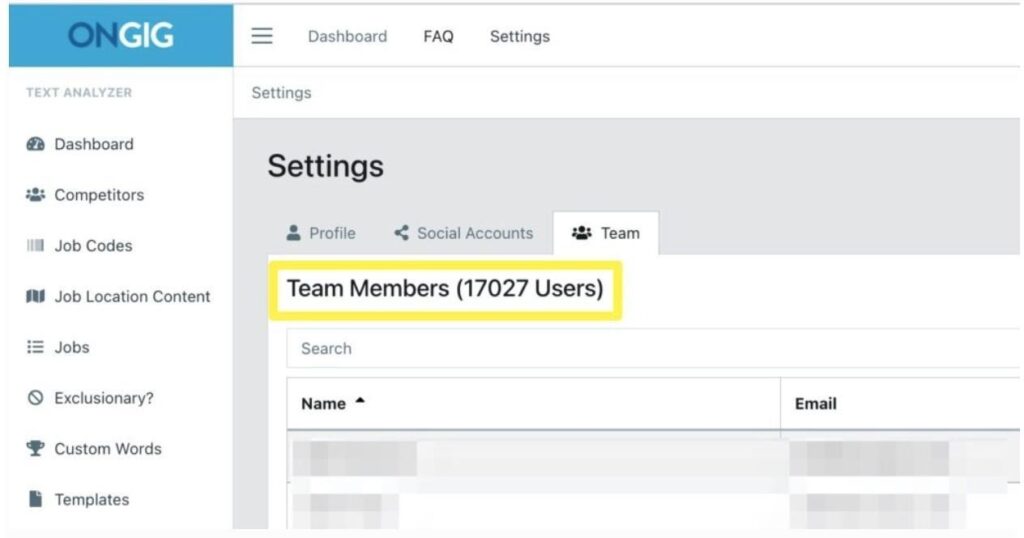Switch to the Social Accounts tab
The width and height of the screenshot is (1024, 538).
click(464, 233)
